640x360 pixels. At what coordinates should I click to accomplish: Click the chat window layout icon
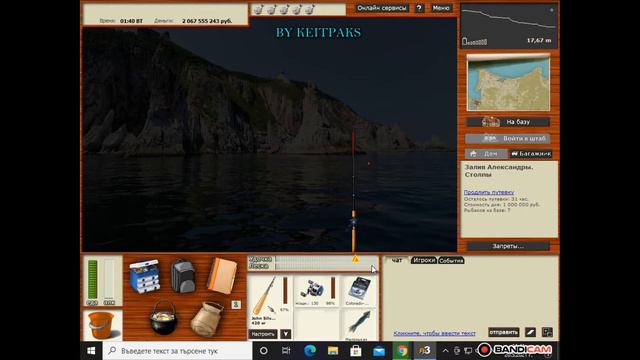[547, 332]
